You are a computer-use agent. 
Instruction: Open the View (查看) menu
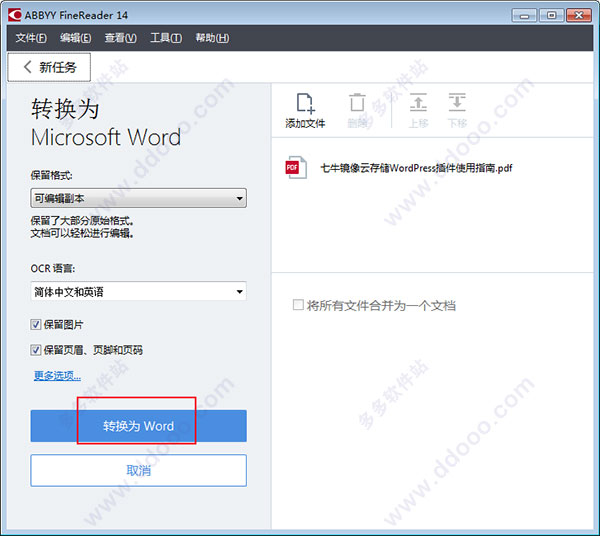(x=121, y=37)
